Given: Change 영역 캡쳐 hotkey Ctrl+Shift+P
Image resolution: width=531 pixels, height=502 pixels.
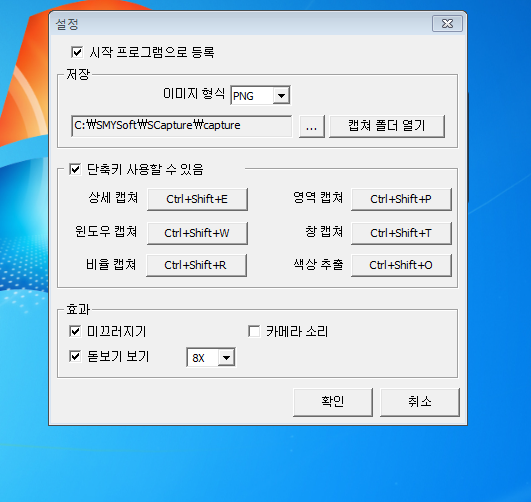Looking at the screenshot, I should click(401, 199).
